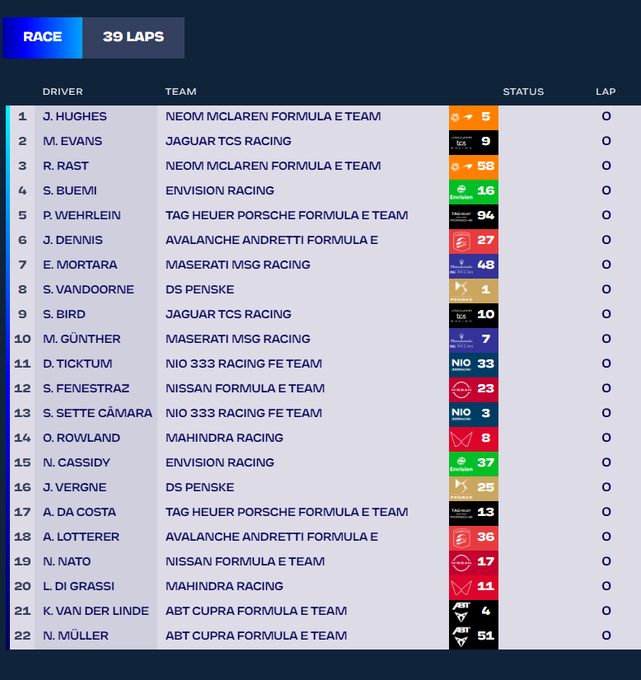
Task: Click the ABT Cupra badge numbered 4
Action: click(474, 611)
